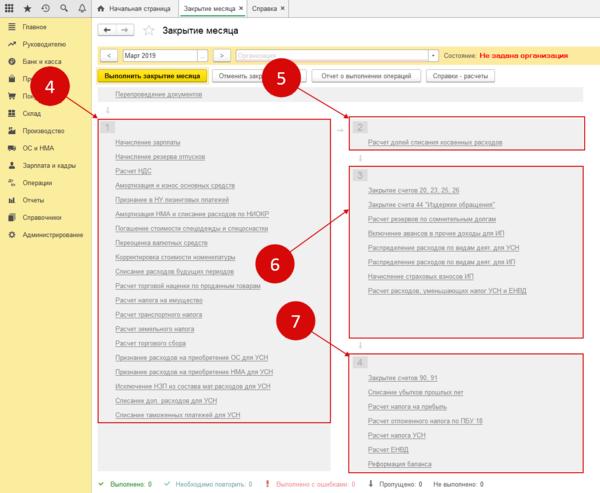The image size is (600, 493).
Task: Click the Организация input field
Action: 332,56
